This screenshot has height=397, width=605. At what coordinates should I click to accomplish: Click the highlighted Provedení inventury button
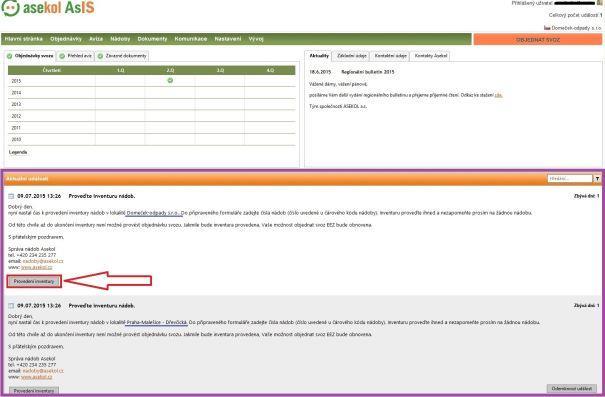click(34, 282)
